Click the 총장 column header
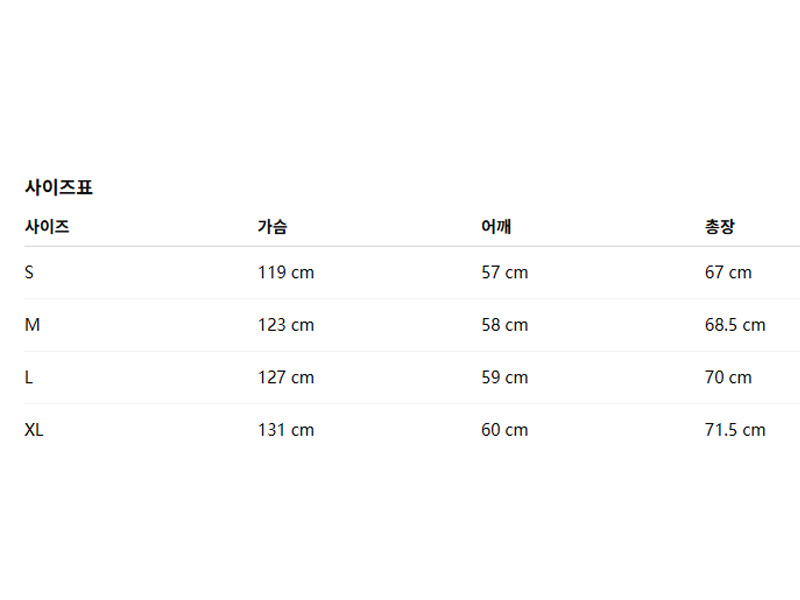800x600 pixels. [720, 227]
